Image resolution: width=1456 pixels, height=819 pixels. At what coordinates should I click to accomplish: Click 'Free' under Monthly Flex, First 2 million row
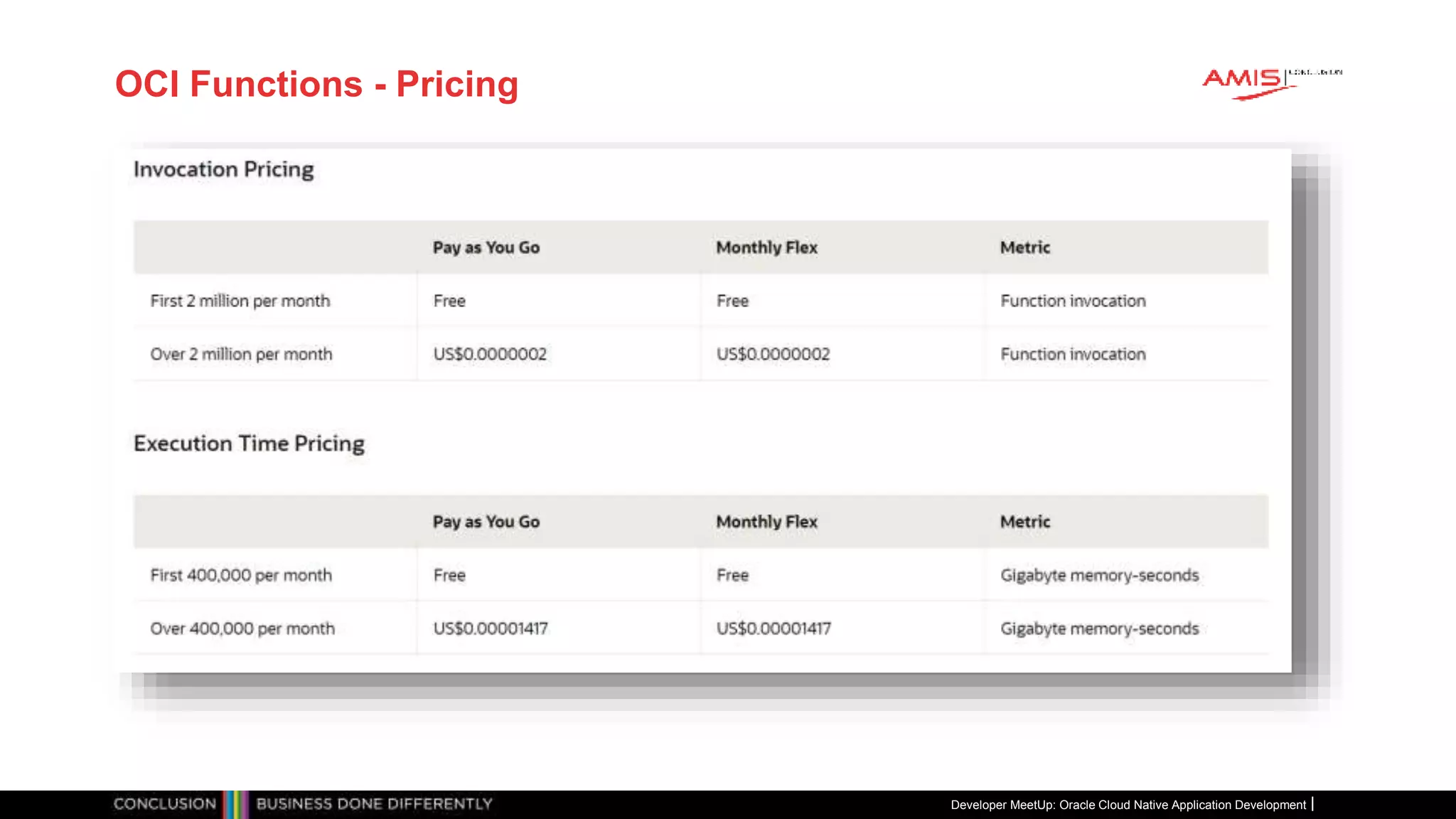coord(732,301)
